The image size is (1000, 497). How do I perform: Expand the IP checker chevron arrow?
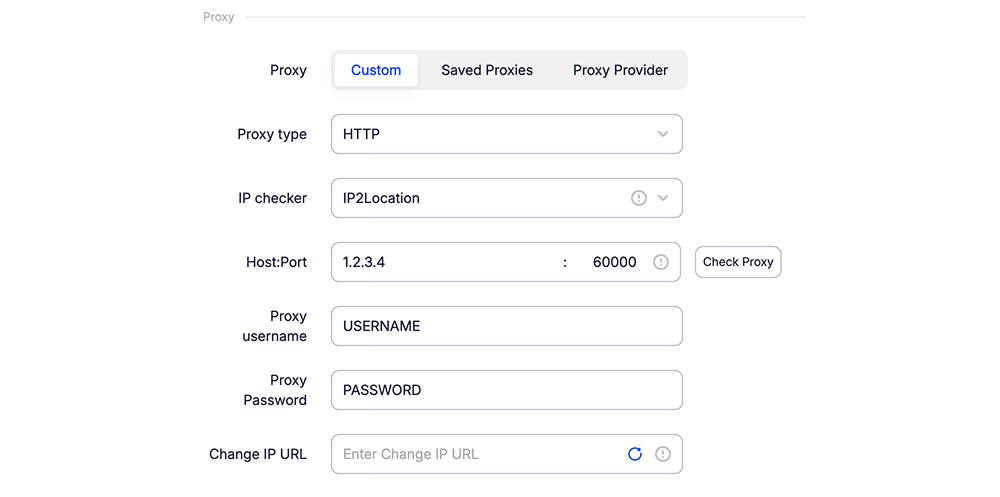pos(663,198)
